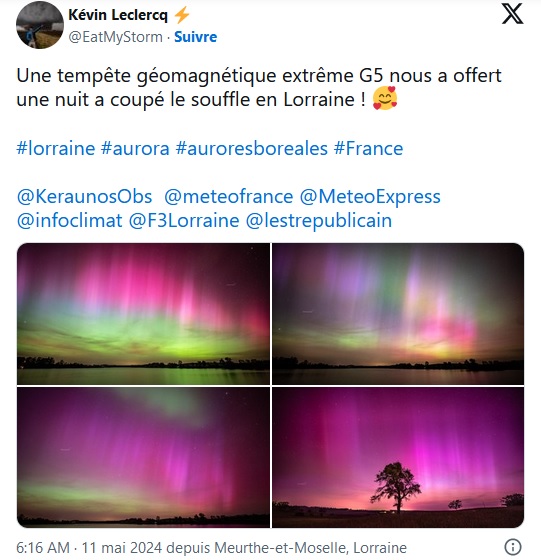The image size is (541, 560).
Task: Open the X logo icon
Action: coord(512,14)
